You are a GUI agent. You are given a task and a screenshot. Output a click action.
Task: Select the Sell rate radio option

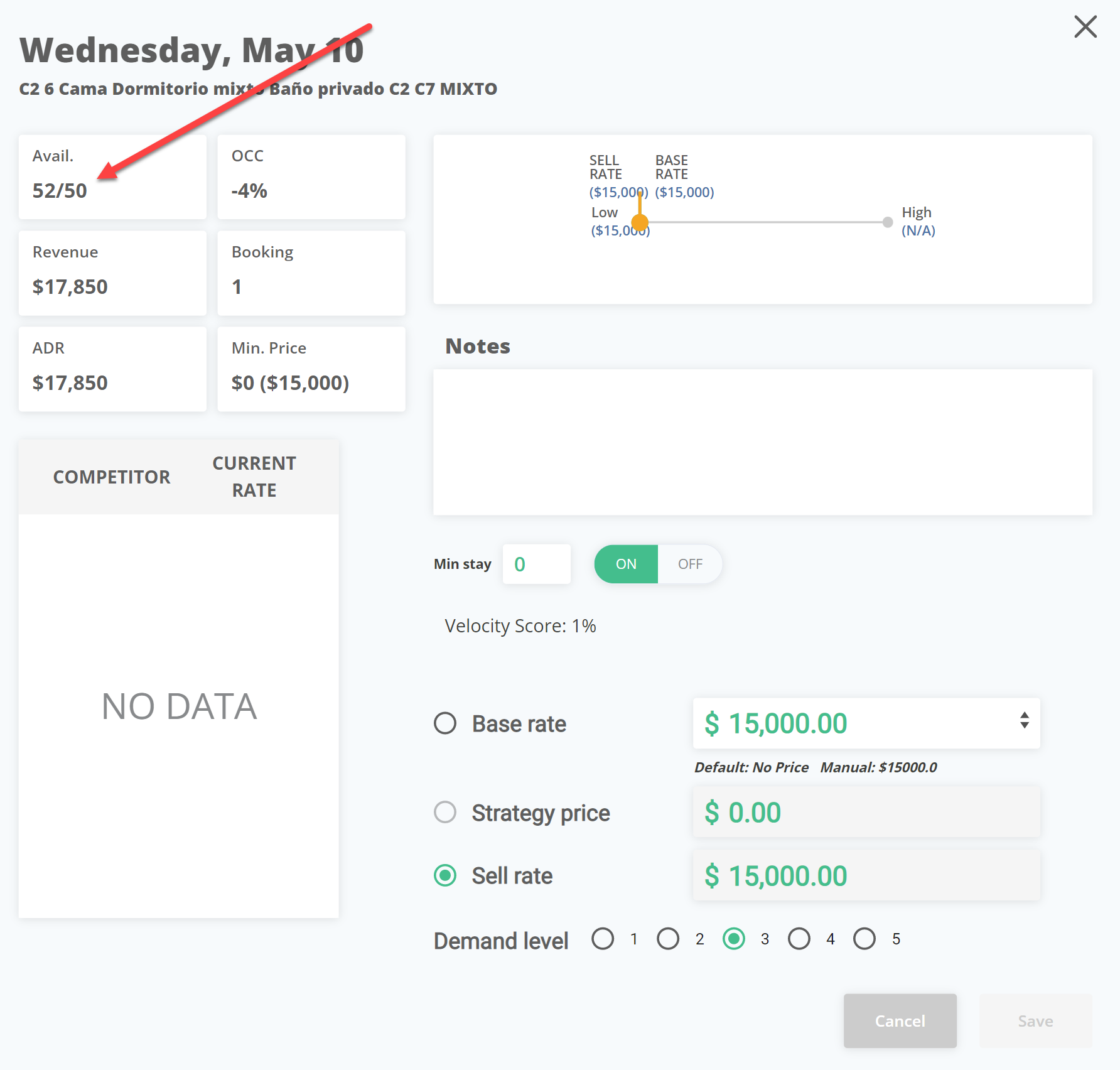coord(445,875)
